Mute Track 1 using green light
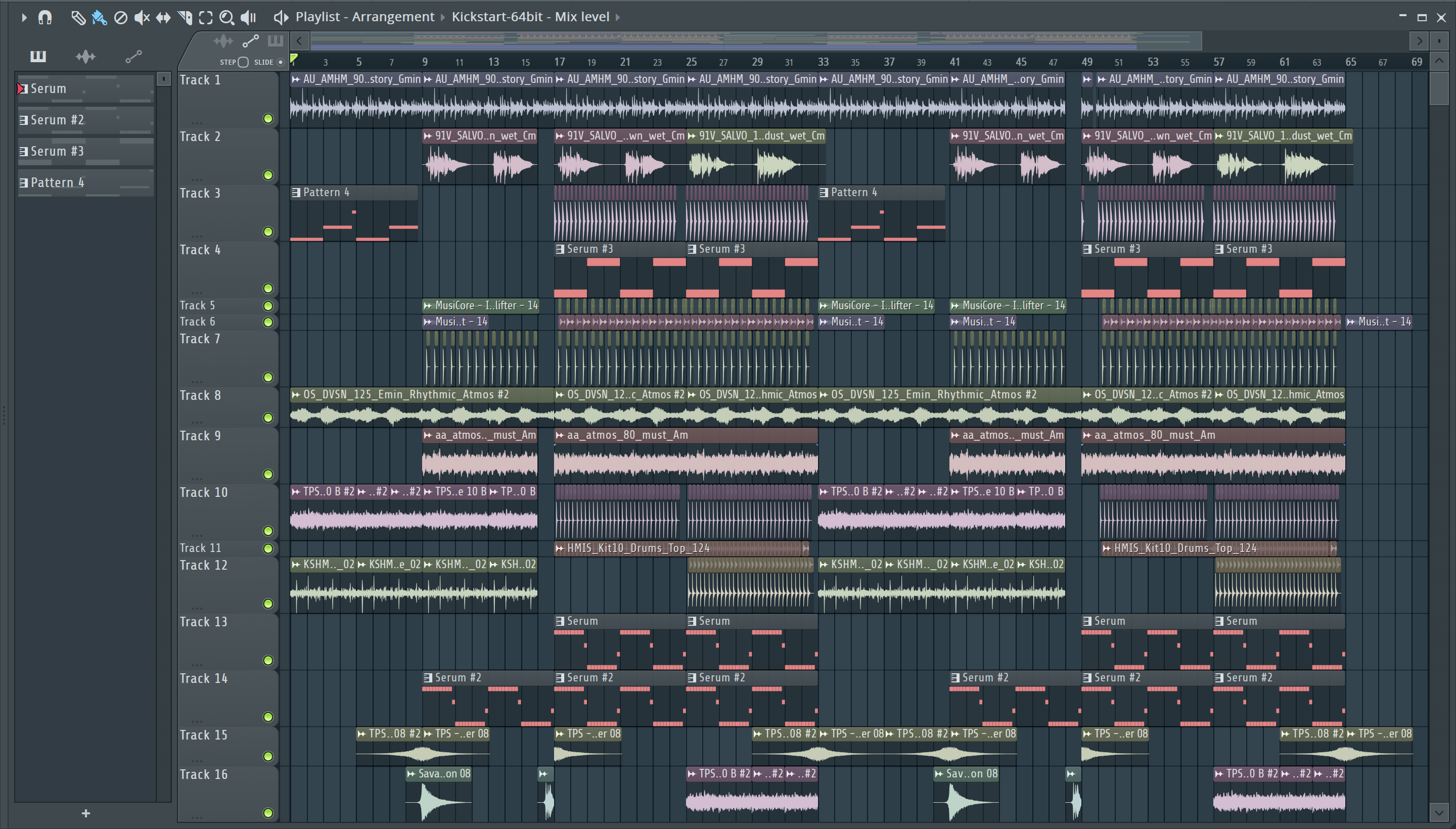This screenshot has width=1456, height=829. 267,118
